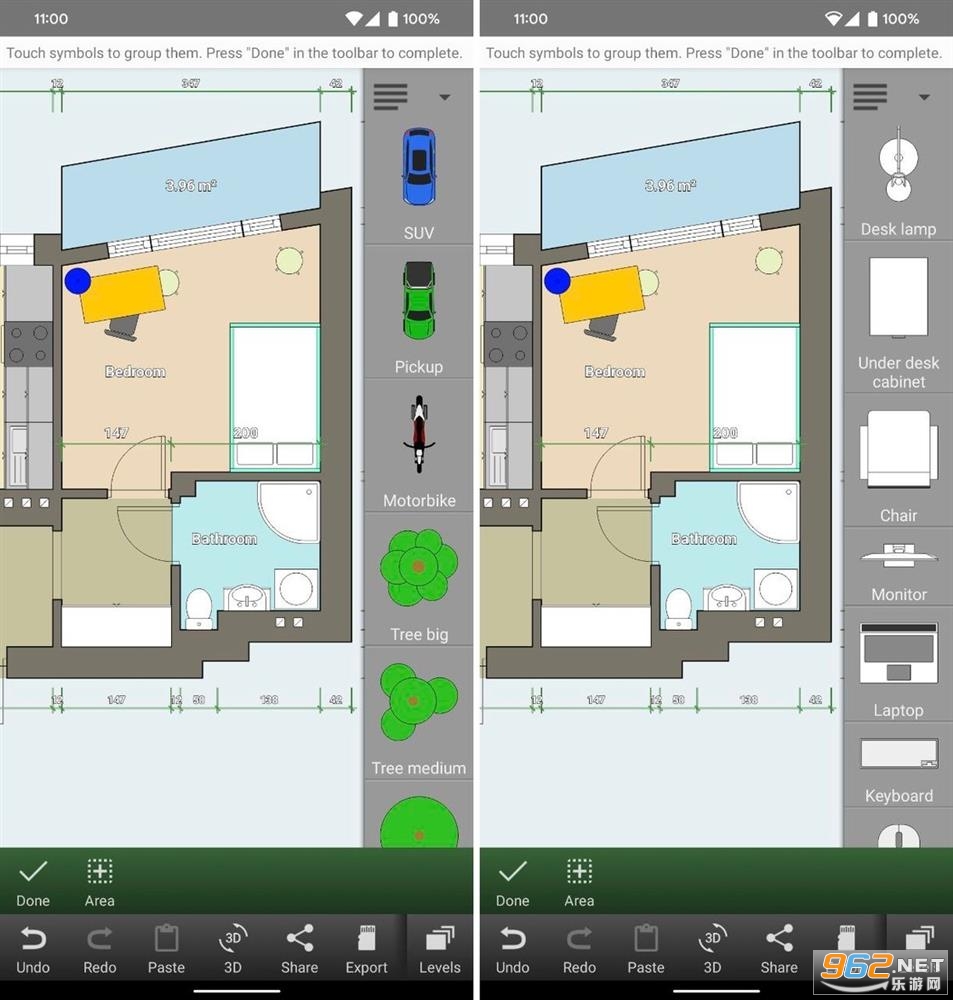Touch desk chair below yellow desk in left plan
The image size is (953, 1000).
pyautogui.click(x=124, y=327)
